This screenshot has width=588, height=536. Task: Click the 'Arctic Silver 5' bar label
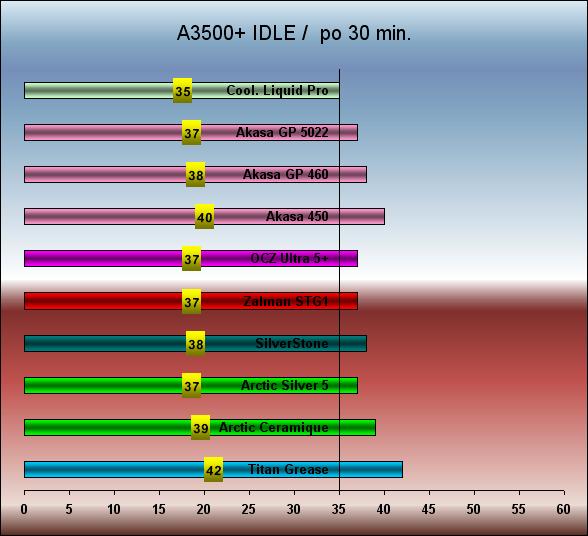[285, 385]
